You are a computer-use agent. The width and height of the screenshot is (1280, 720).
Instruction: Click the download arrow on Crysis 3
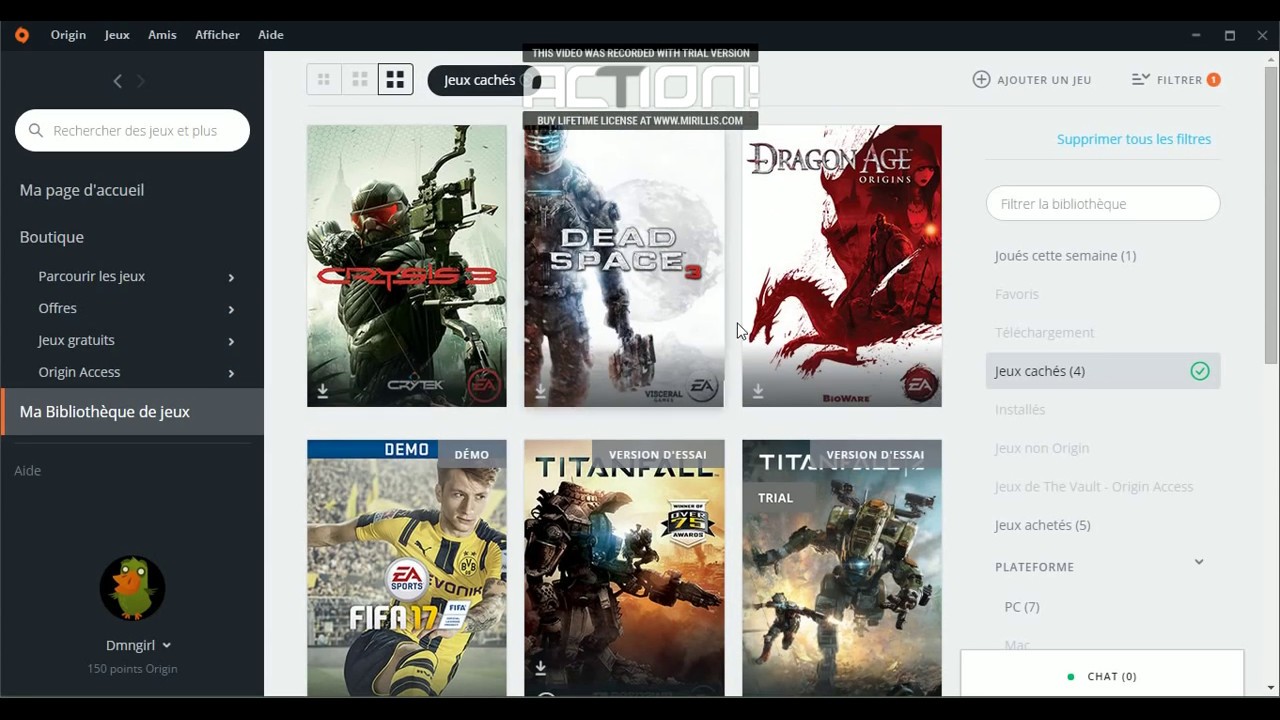pos(323,391)
